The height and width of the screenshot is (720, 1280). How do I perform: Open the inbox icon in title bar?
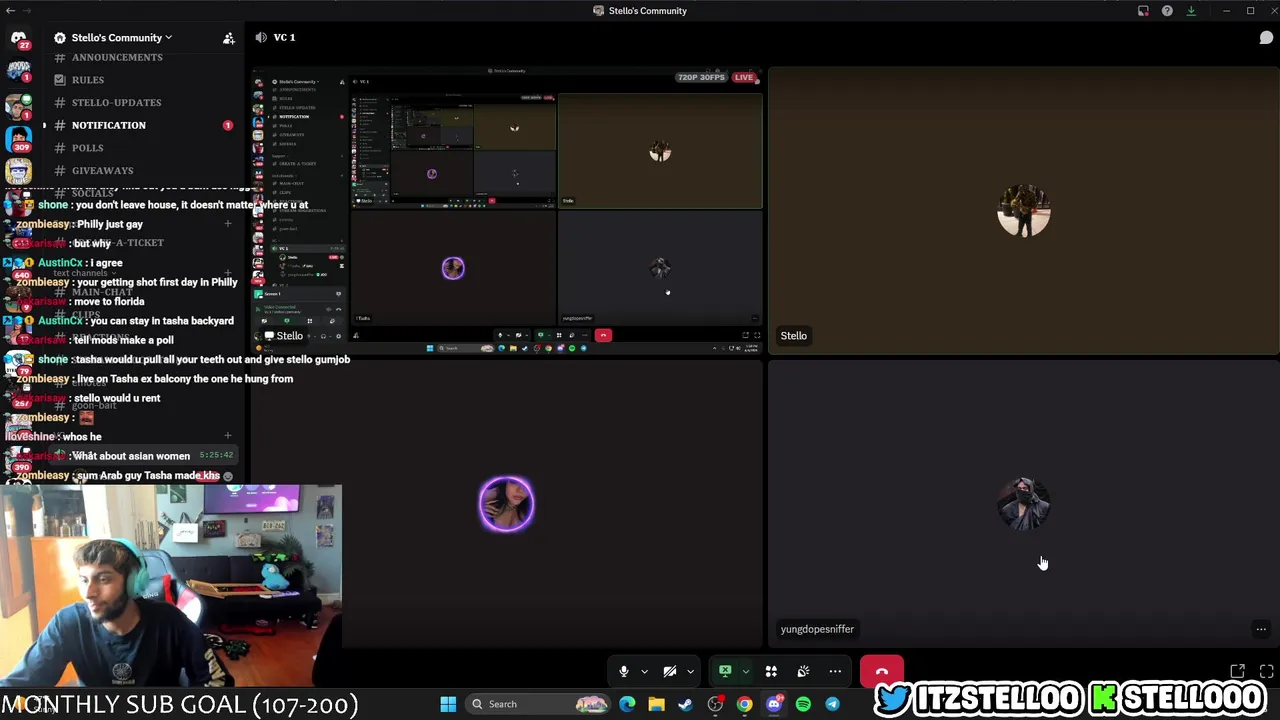(x=1143, y=11)
